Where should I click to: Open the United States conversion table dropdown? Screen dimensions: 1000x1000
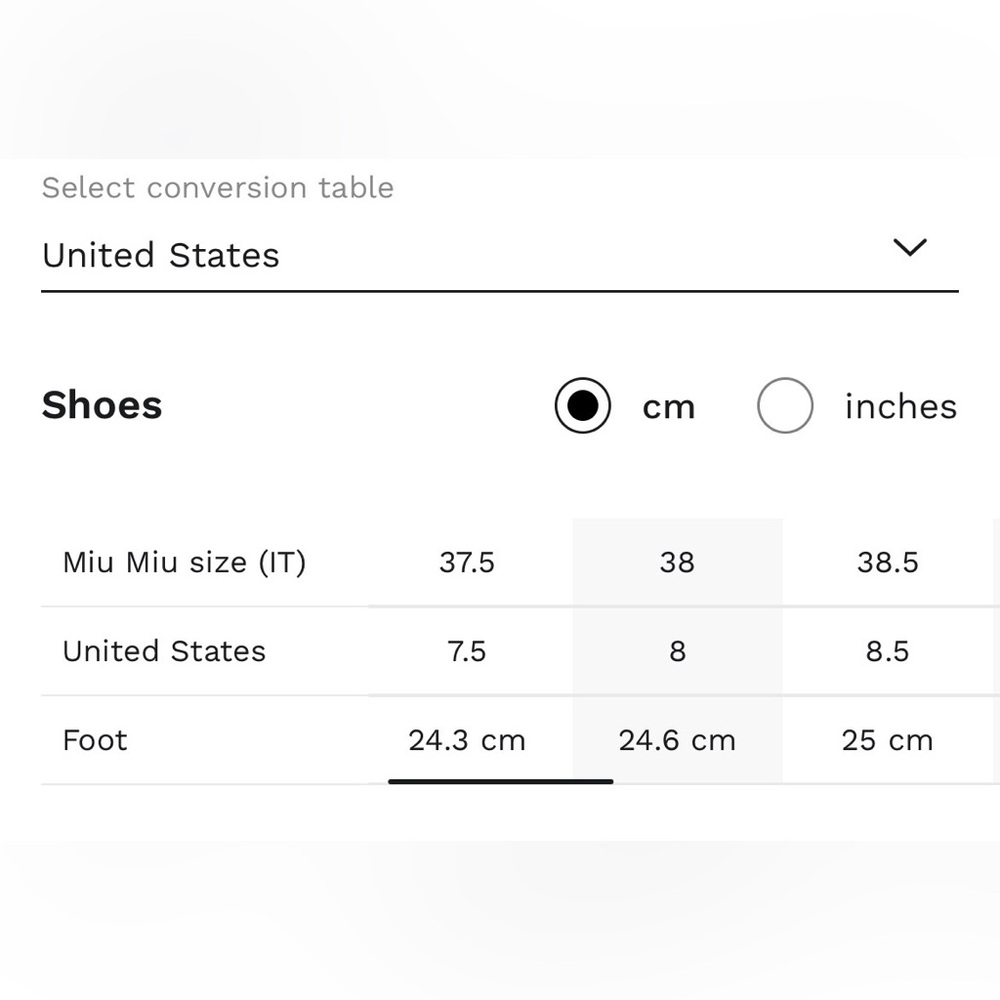coord(480,256)
